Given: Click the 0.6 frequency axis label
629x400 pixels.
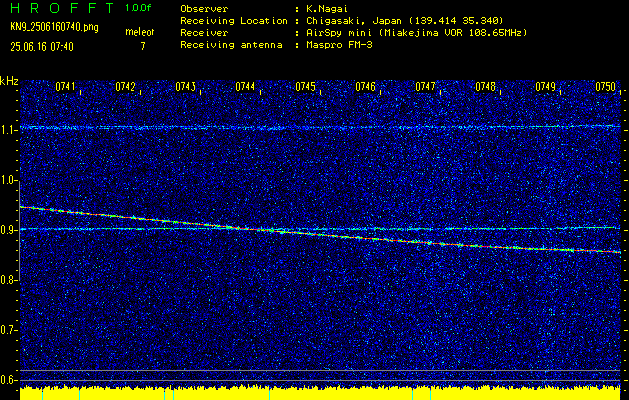Looking at the screenshot, I should point(8,380).
